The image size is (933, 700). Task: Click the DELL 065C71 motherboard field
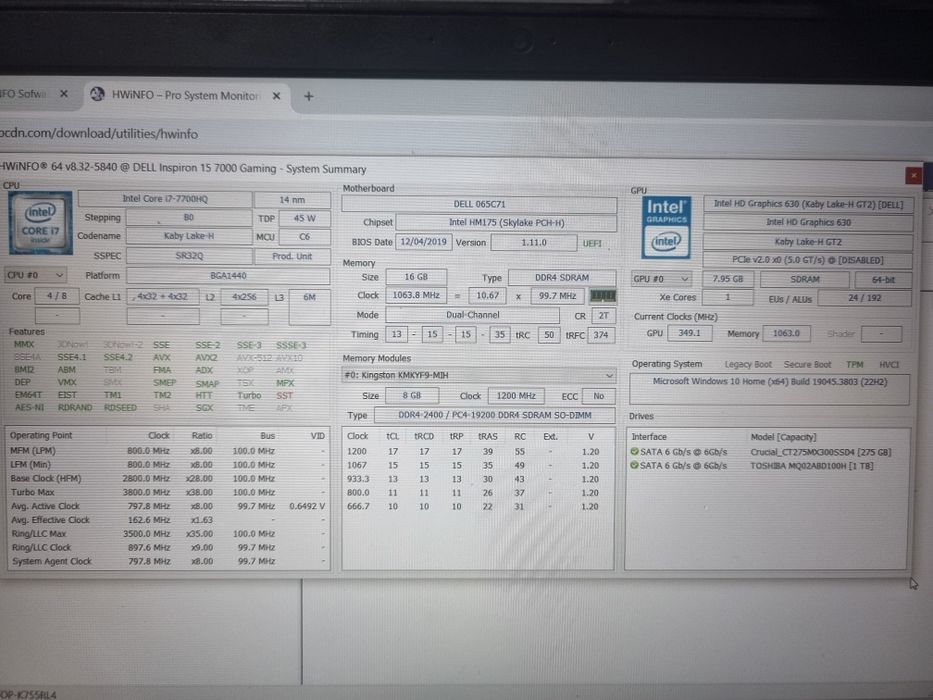479,204
